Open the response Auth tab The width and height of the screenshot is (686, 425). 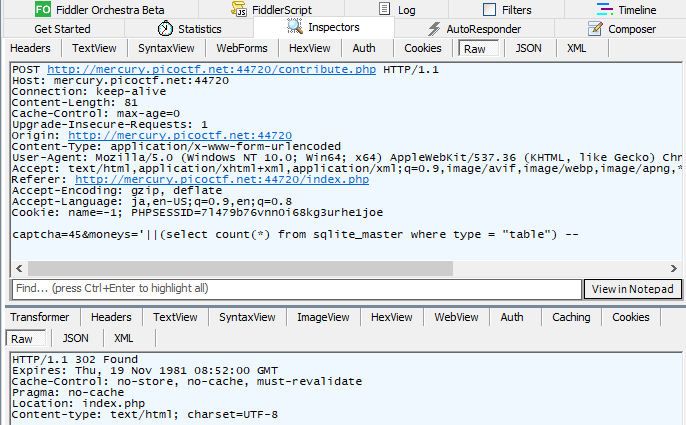point(512,317)
